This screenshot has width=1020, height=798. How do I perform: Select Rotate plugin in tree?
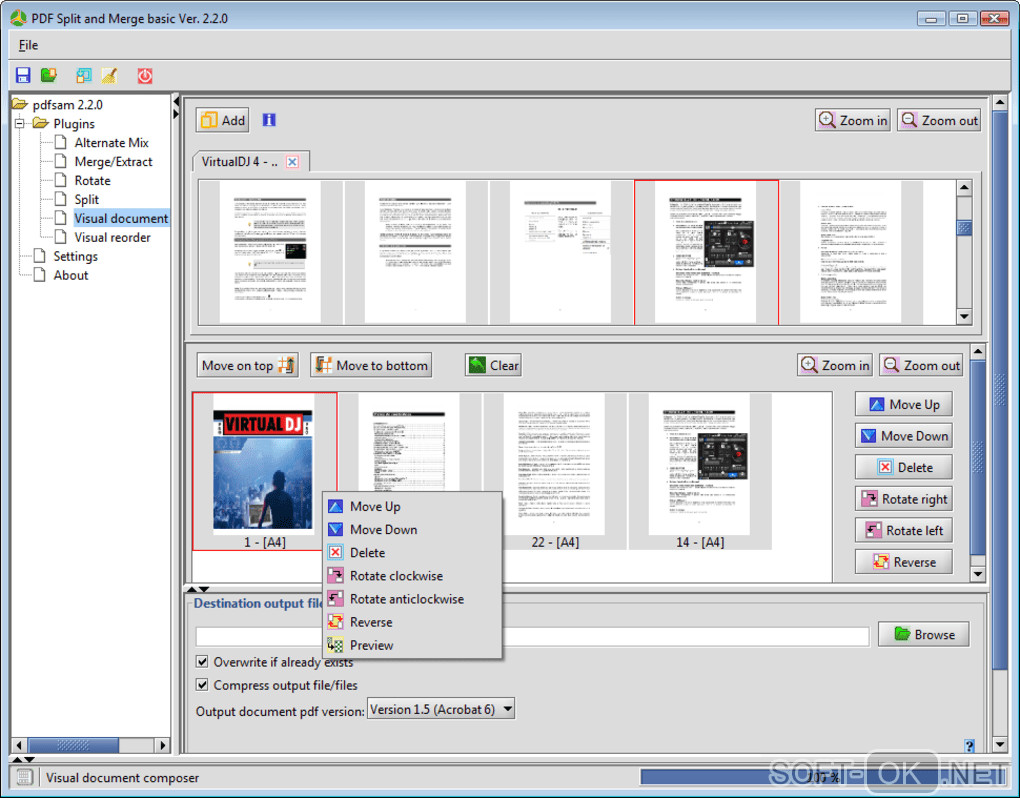tap(92, 180)
